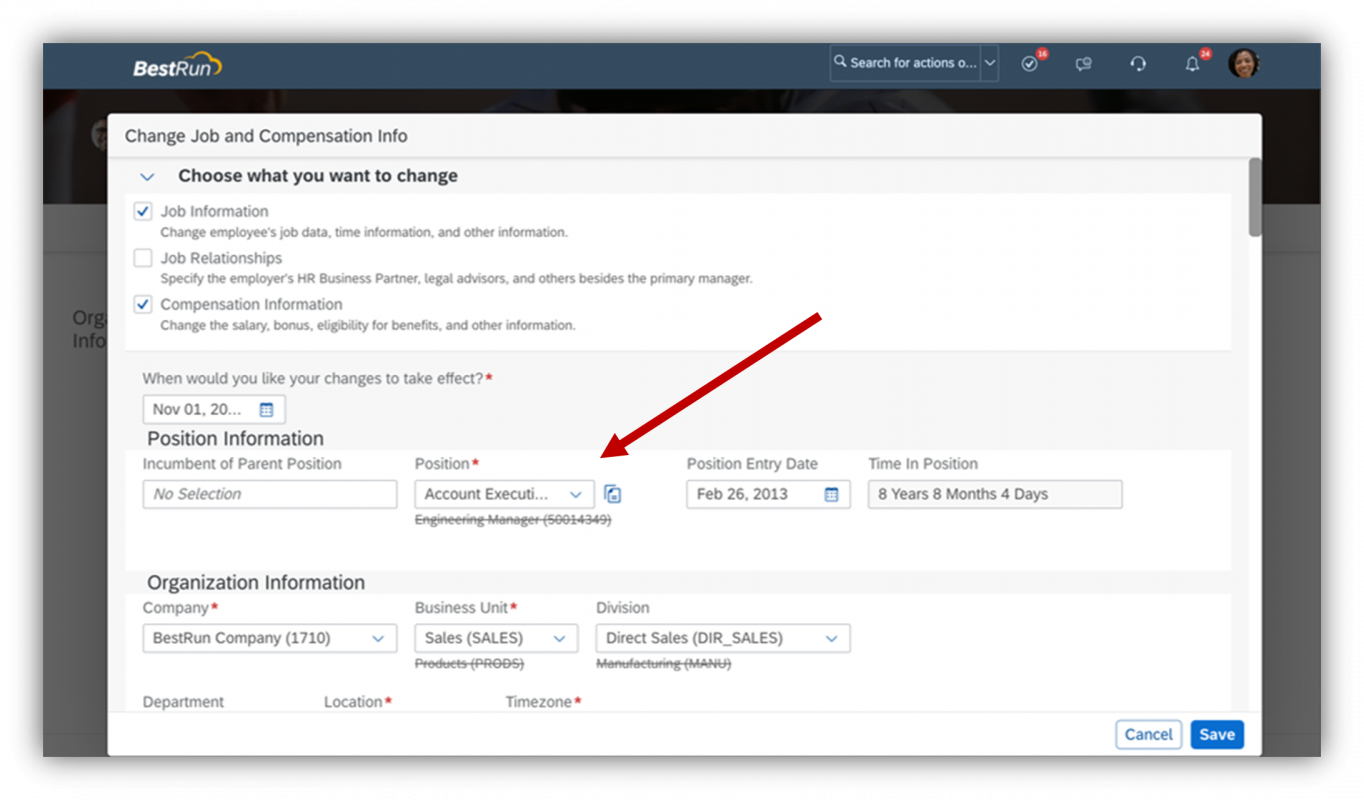Open notifications bell showing 24 alerts
Screen dimensions: 1364x800
1192,63
